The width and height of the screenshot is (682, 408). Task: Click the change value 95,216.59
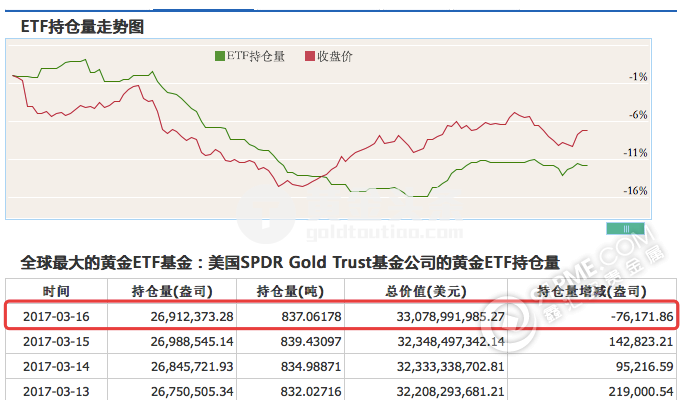645,367
